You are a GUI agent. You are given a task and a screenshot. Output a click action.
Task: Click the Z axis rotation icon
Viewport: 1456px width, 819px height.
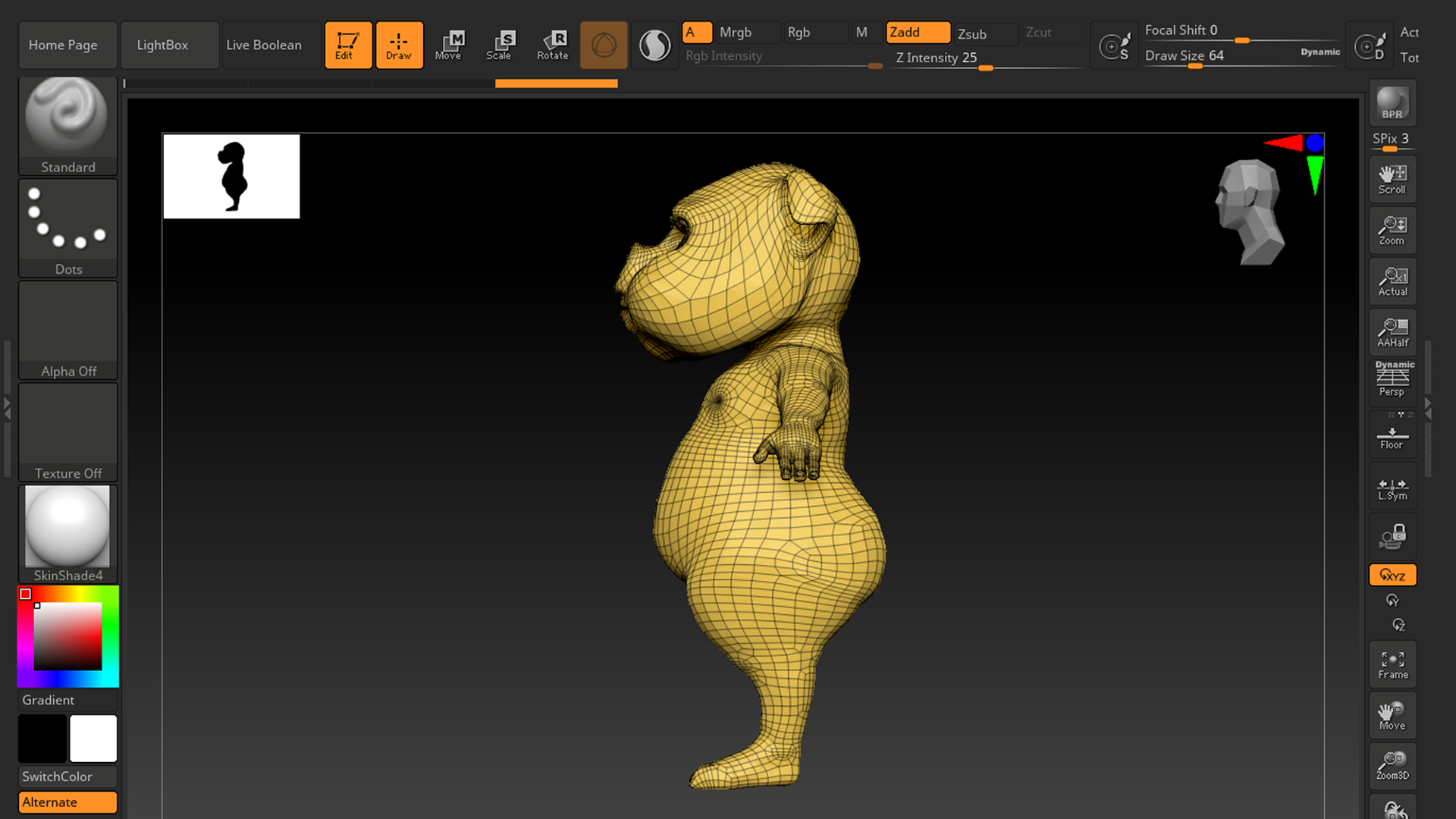pos(1398,625)
